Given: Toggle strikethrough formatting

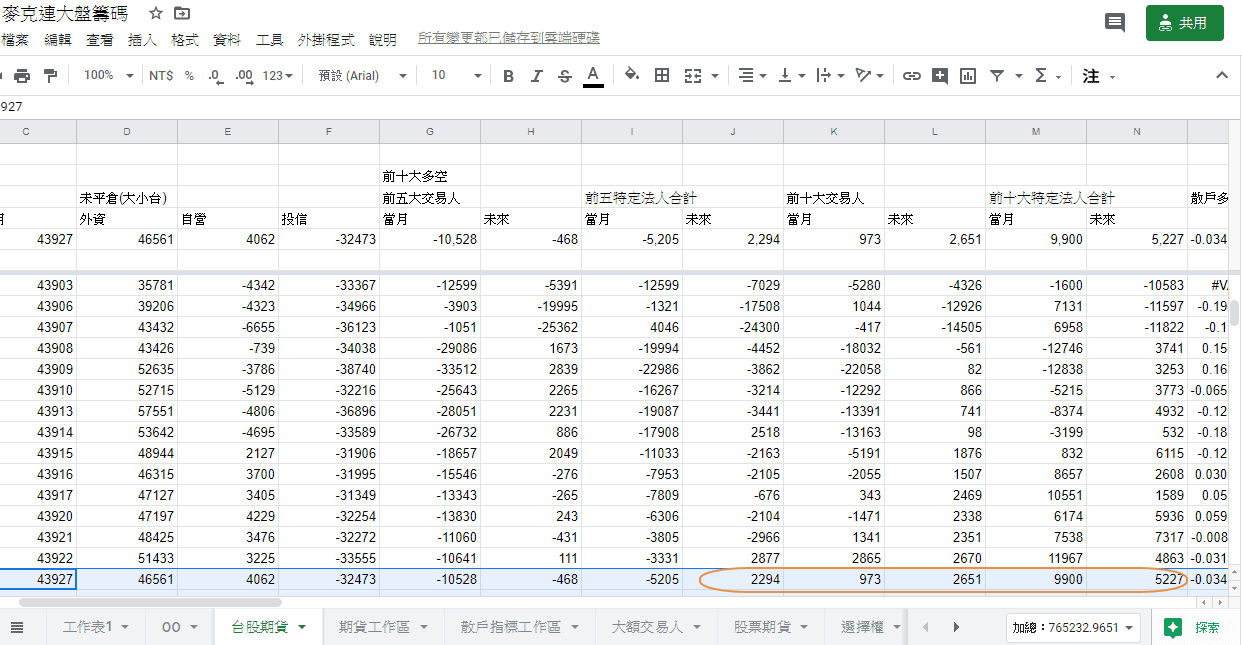Looking at the screenshot, I should click(564, 76).
